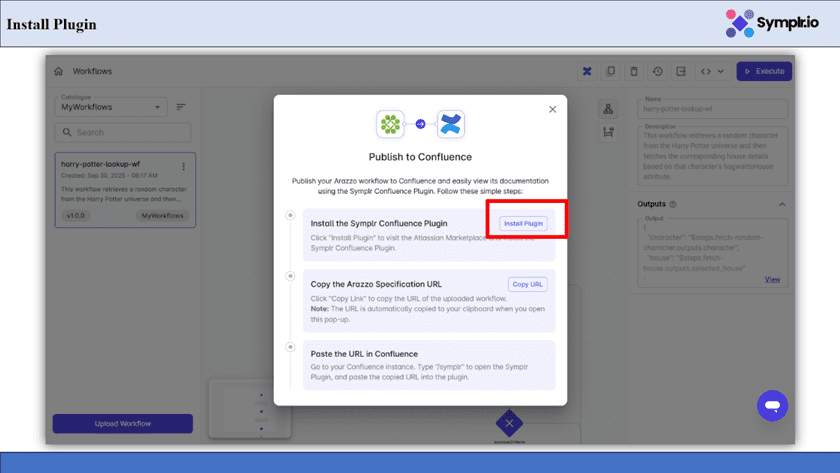Click the Upload Workflow button
Viewport: 840px width, 473px height.
pos(123,424)
